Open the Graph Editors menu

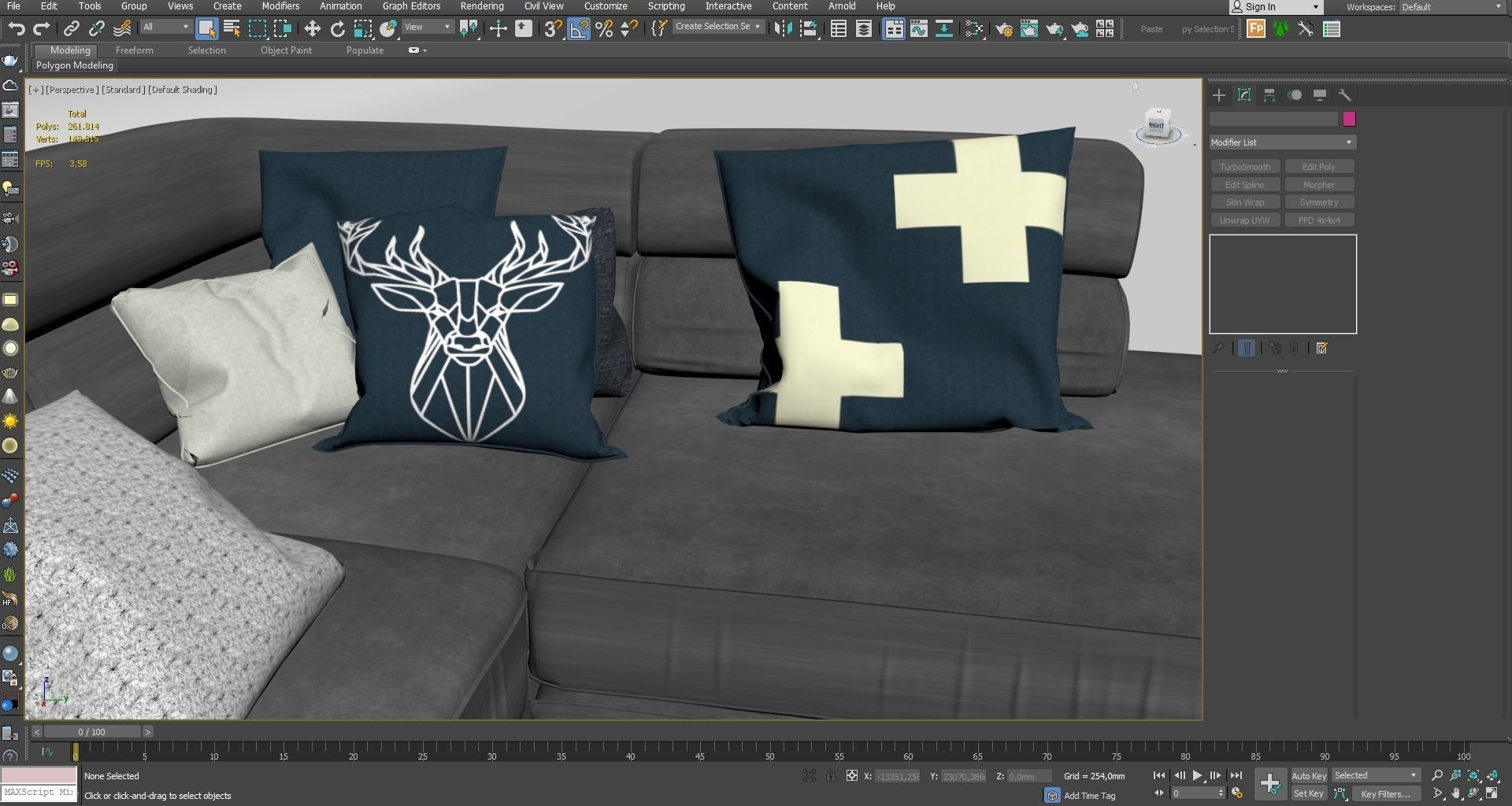pyautogui.click(x=411, y=6)
